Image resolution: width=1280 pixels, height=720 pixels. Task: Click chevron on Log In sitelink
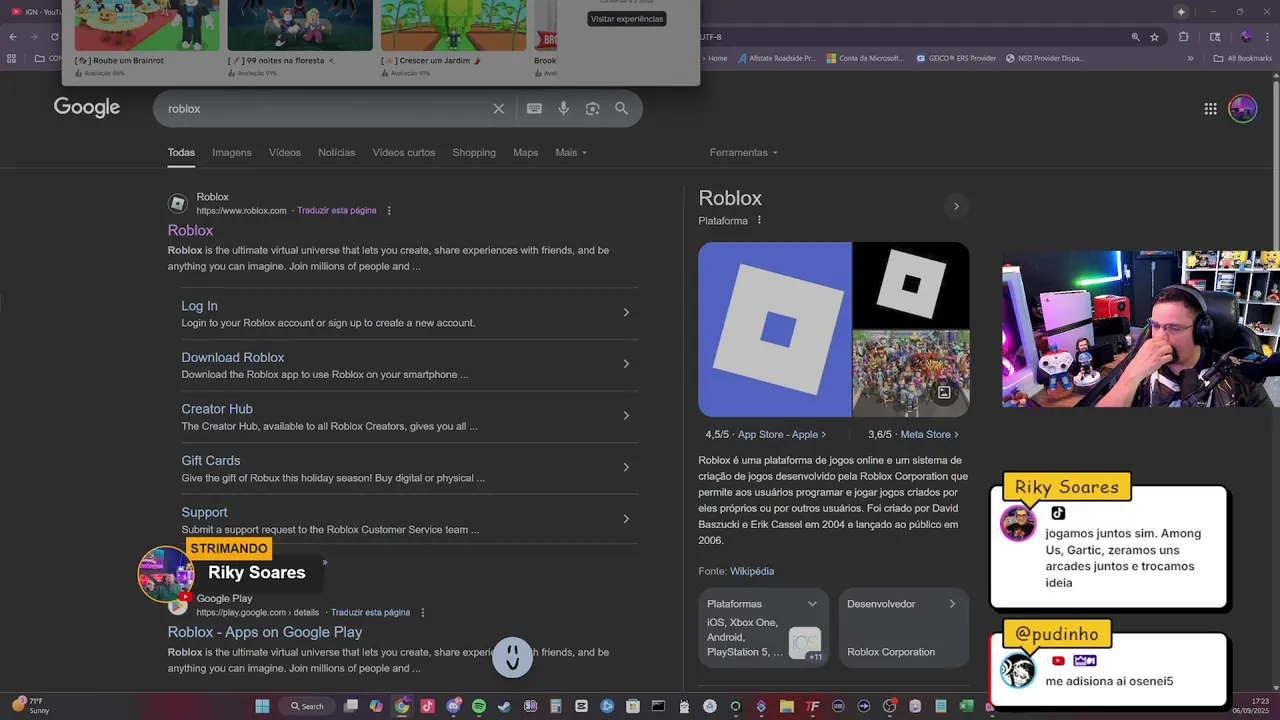tap(626, 313)
